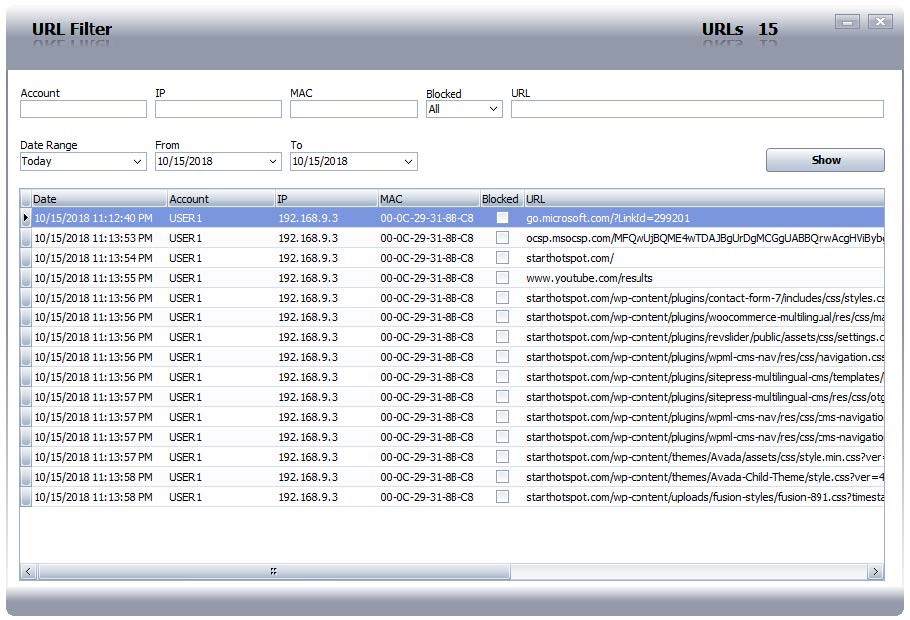Select row header of 11:13:54 PM entry
Screen dimensions: 910x620
point(26,257)
